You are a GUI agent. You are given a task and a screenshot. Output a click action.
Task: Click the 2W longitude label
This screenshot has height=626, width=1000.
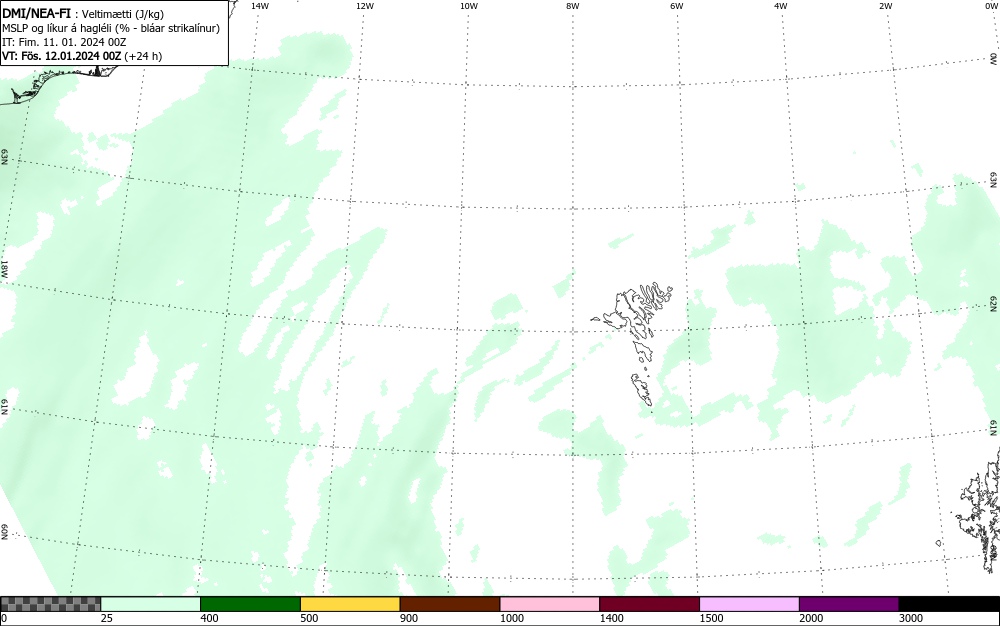[x=885, y=6]
